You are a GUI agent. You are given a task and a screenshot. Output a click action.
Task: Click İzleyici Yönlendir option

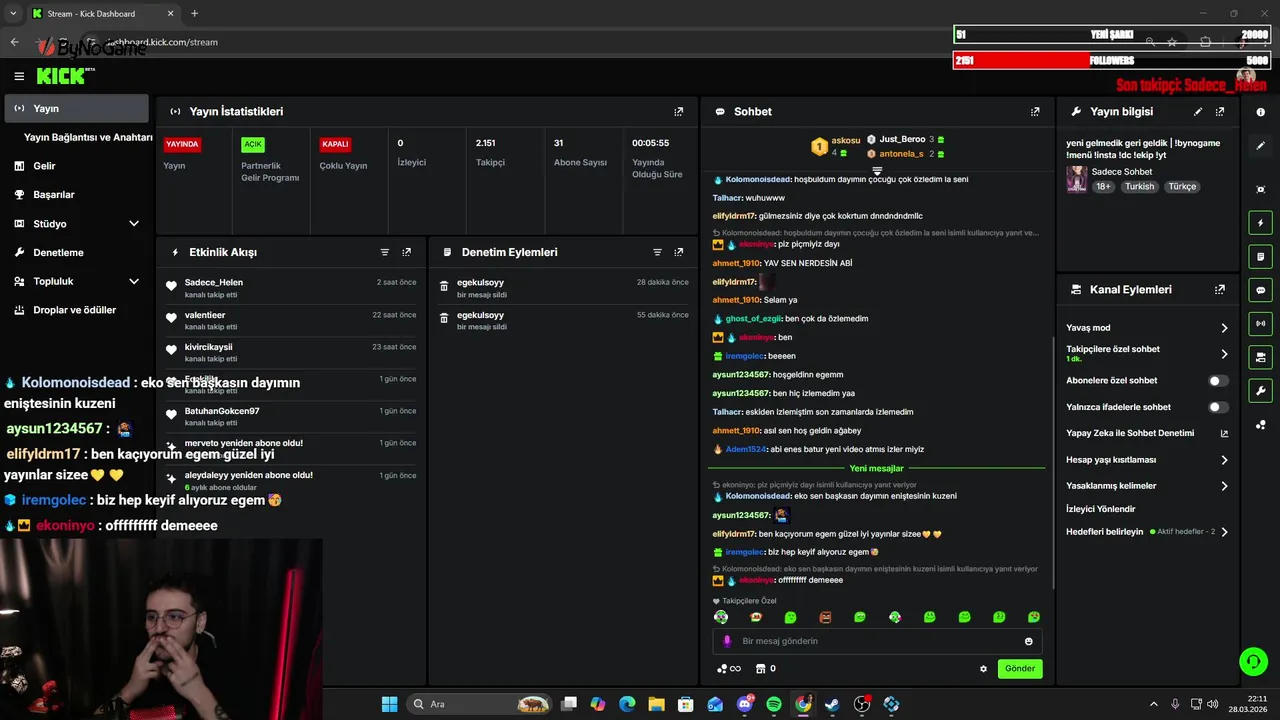(x=1100, y=509)
